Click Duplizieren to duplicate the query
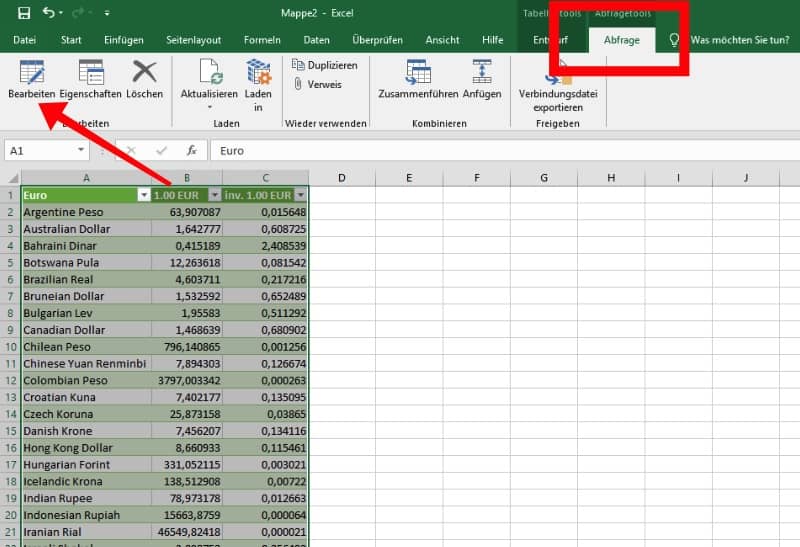 coord(324,64)
